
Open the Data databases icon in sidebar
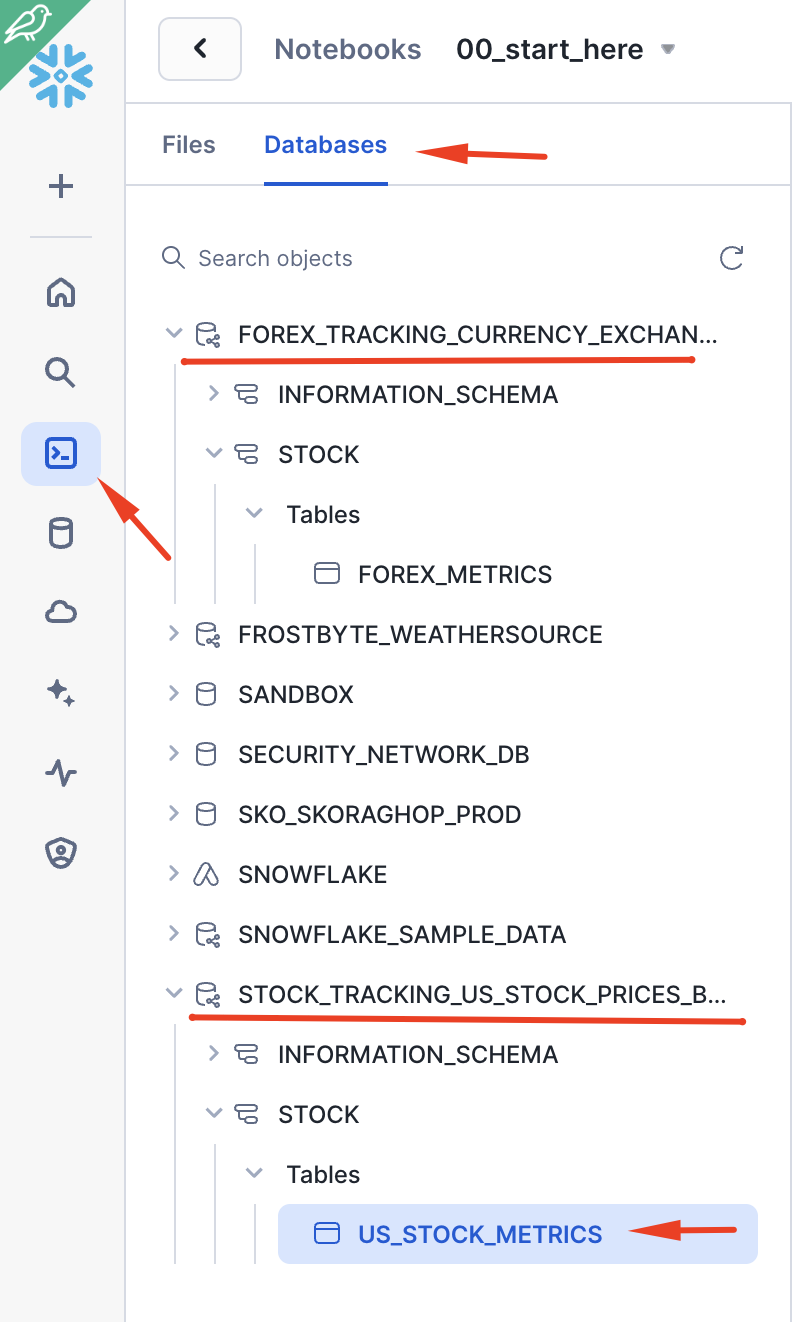click(60, 532)
